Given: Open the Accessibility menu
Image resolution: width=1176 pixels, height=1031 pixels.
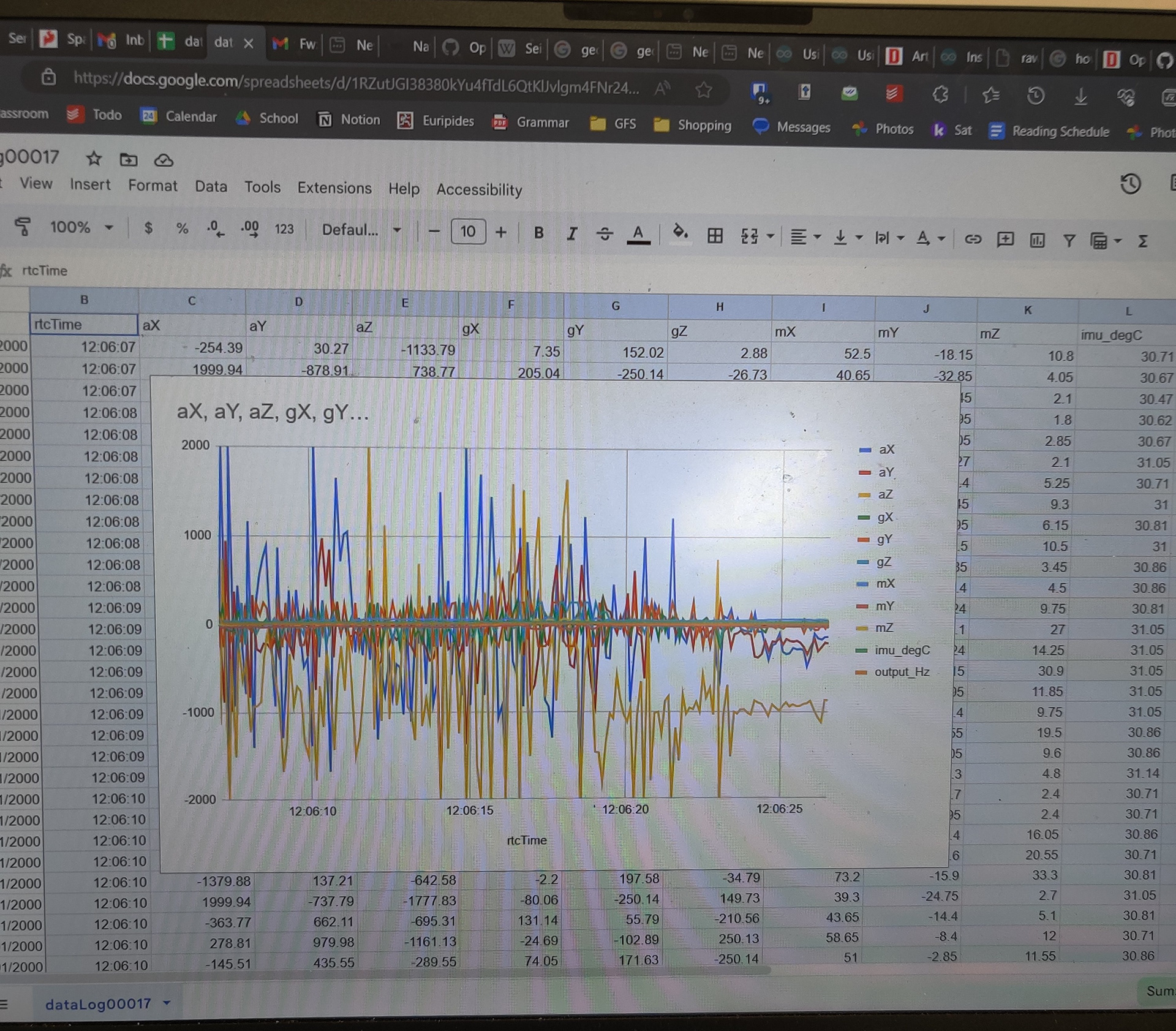Looking at the screenshot, I should click(x=479, y=190).
